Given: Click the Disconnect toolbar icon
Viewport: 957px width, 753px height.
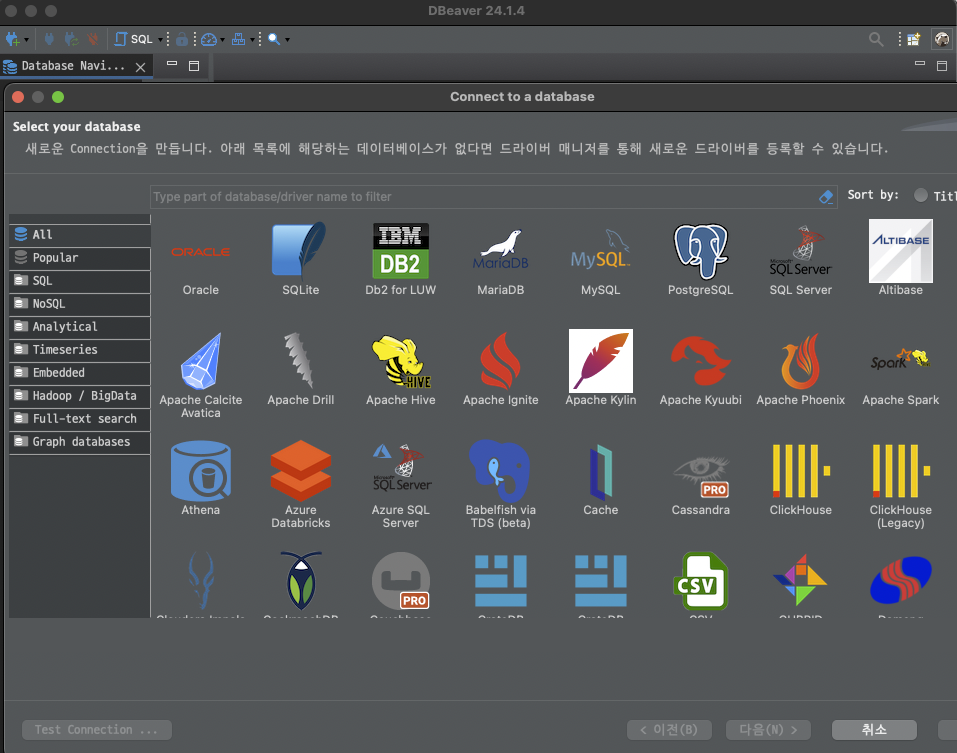Looking at the screenshot, I should tap(93, 40).
